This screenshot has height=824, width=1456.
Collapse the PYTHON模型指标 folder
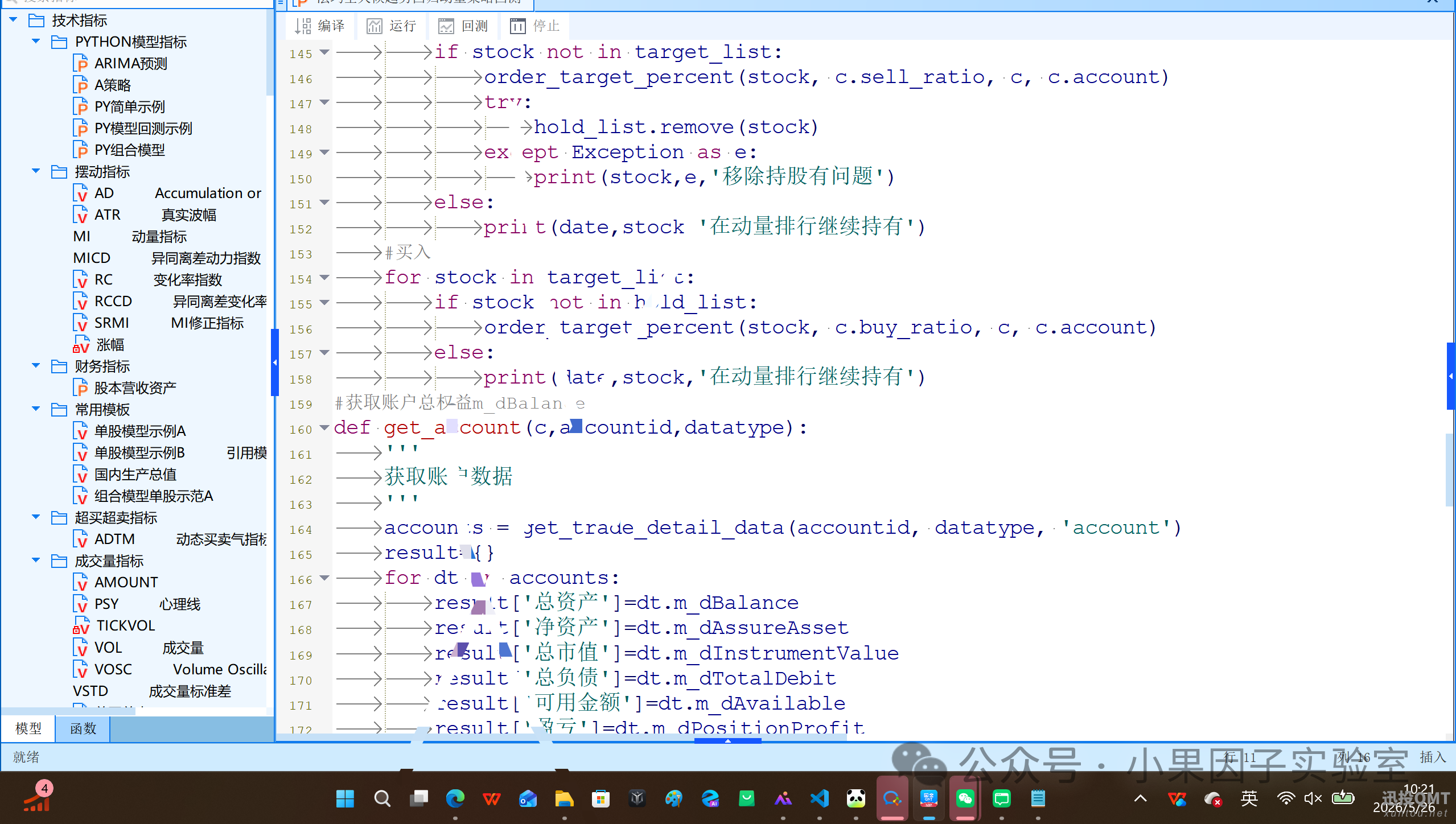[x=36, y=42]
